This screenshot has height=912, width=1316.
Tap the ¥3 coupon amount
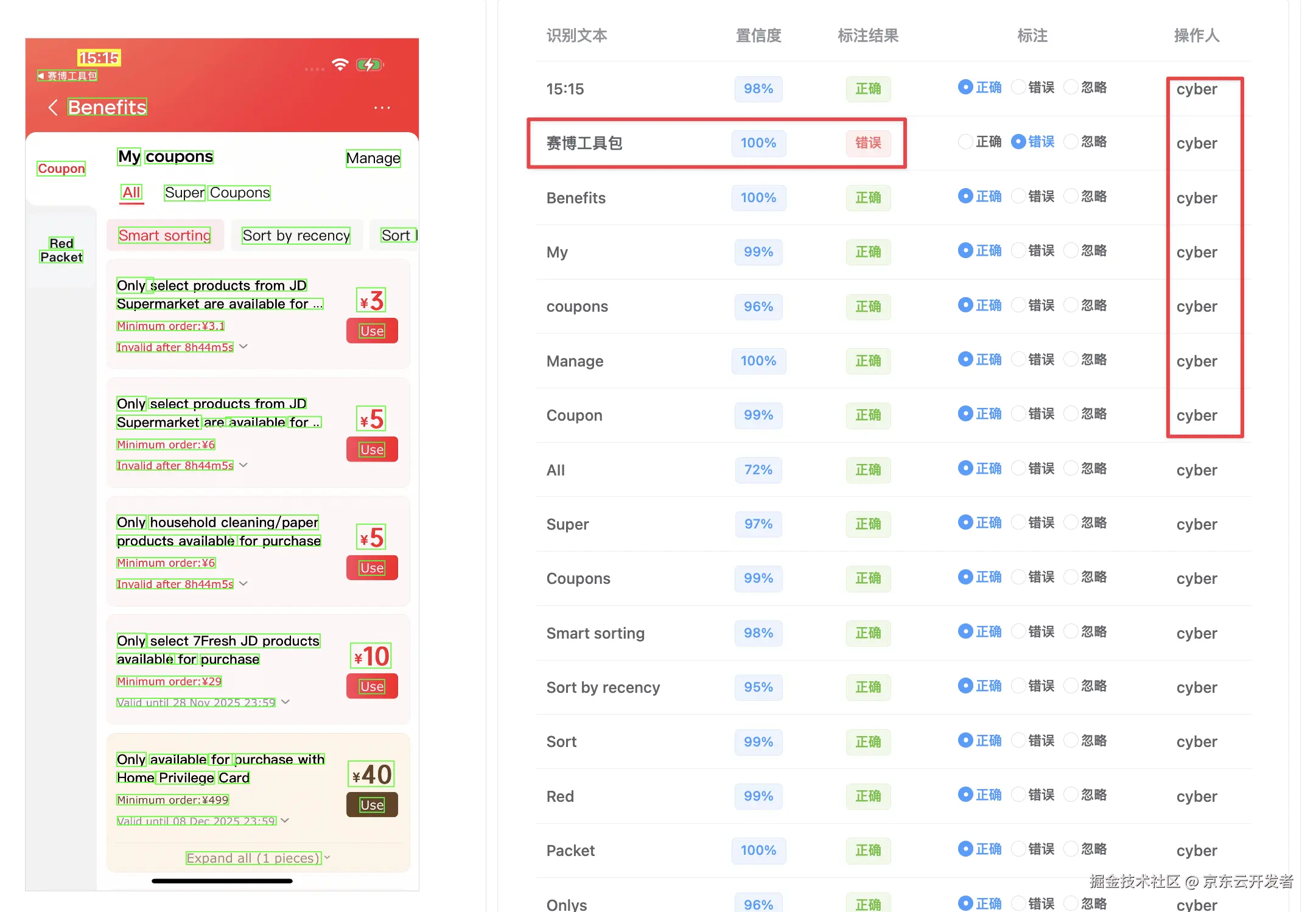coord(371,301)
